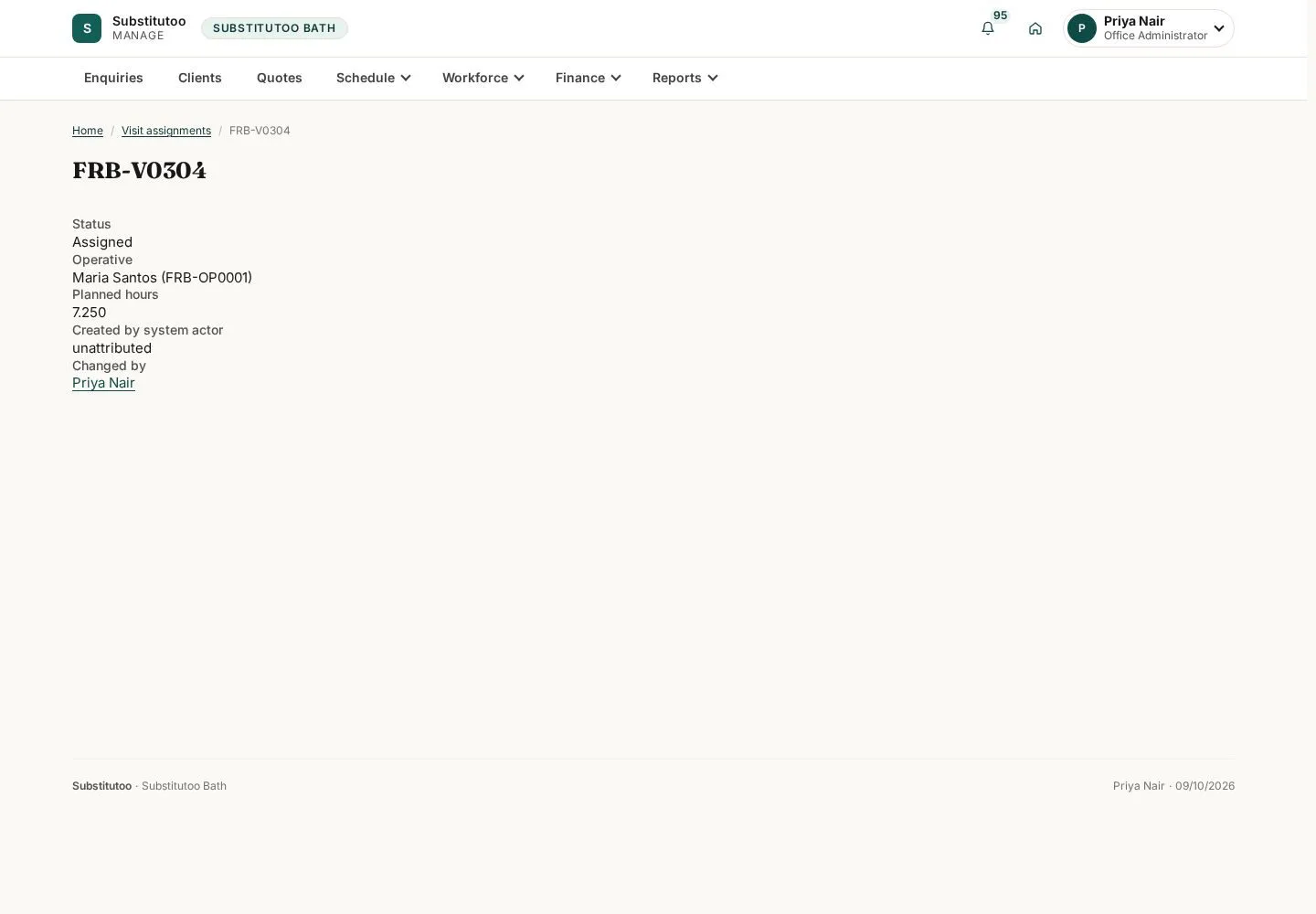Select operative text Maria Santos (FRB-OP0001)
The width and height of the screenshot is (1316, 914).
(x=162, y=278)
